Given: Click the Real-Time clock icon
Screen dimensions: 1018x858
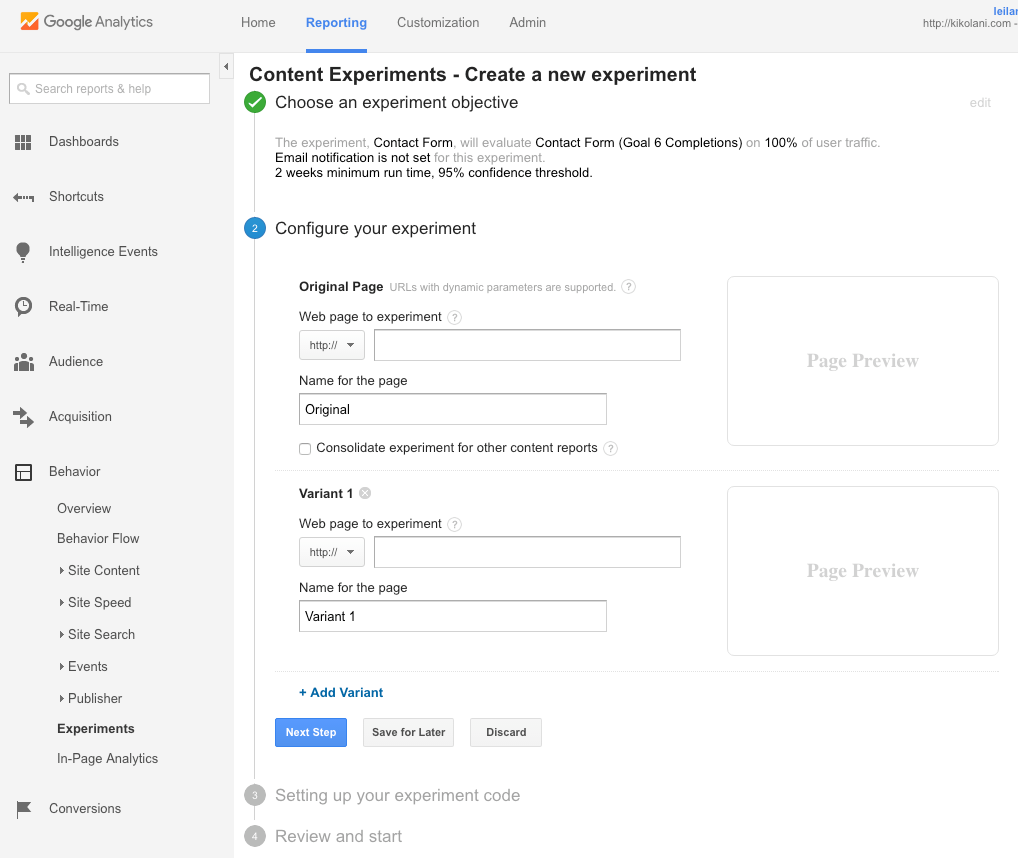Looking at the screenshot, I should (x=24, y=307).
